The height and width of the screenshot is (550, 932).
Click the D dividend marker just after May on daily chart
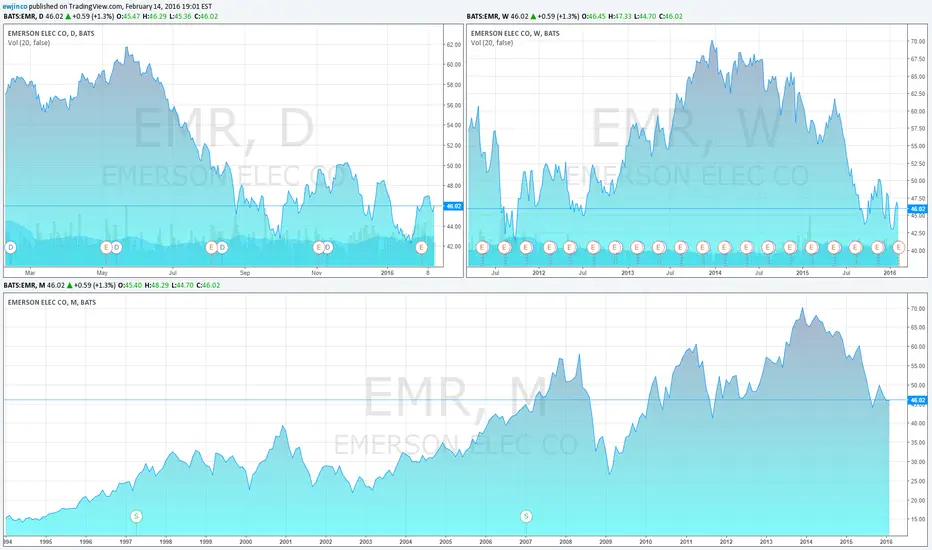(x=116, y=247)
